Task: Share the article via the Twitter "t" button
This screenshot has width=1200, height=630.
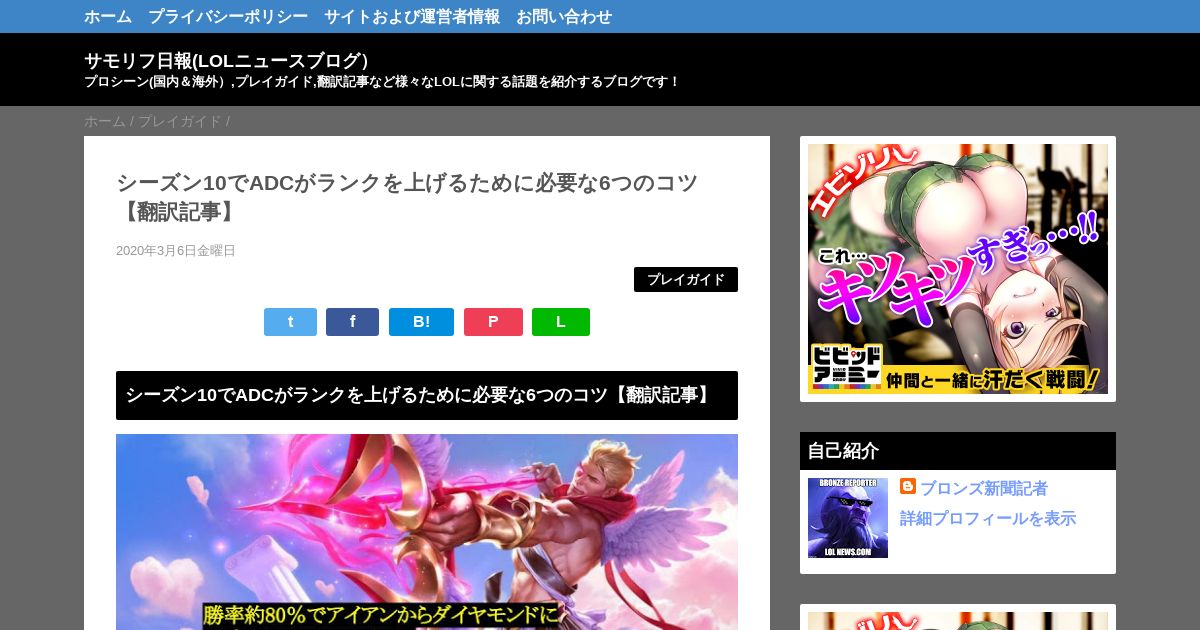Action: pyautogui.click(x=290, y=322)
